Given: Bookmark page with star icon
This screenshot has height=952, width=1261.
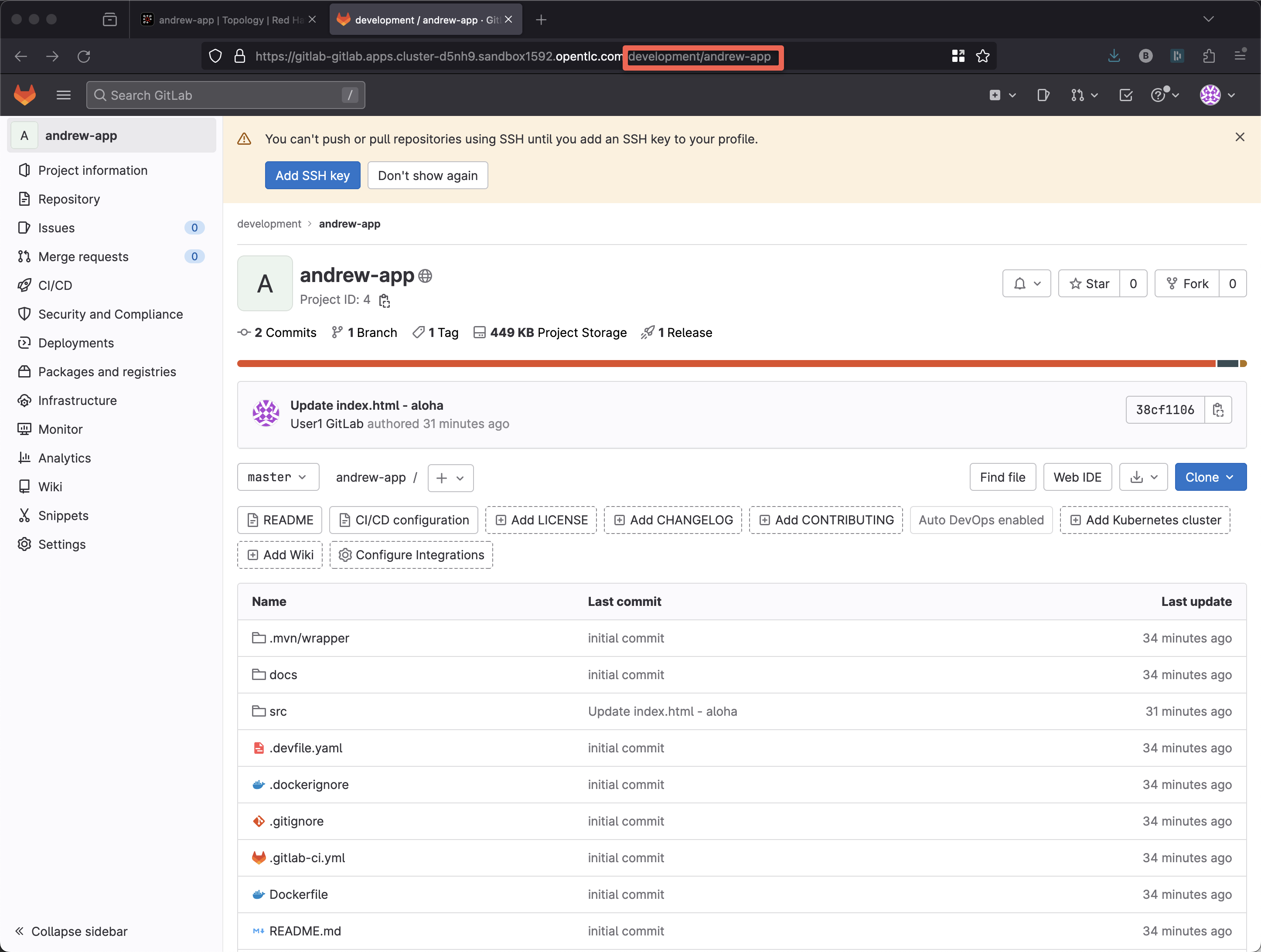Looking at the screenshot, I should [x=982, y=56].
